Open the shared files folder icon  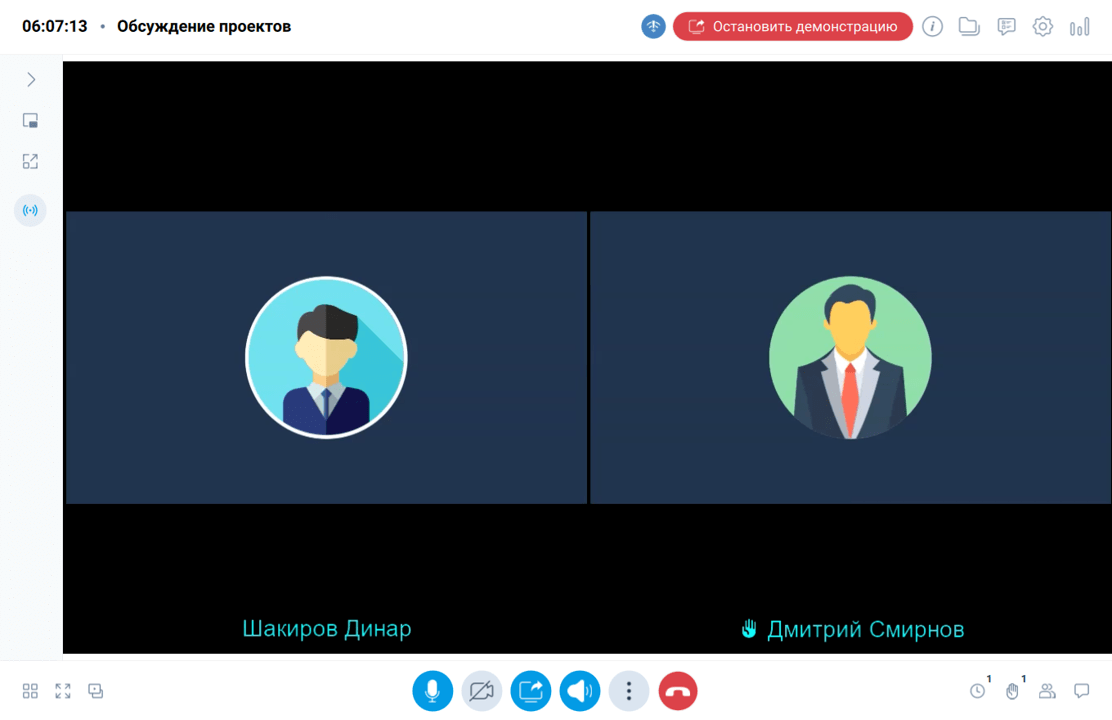click(x=968, y=27)
